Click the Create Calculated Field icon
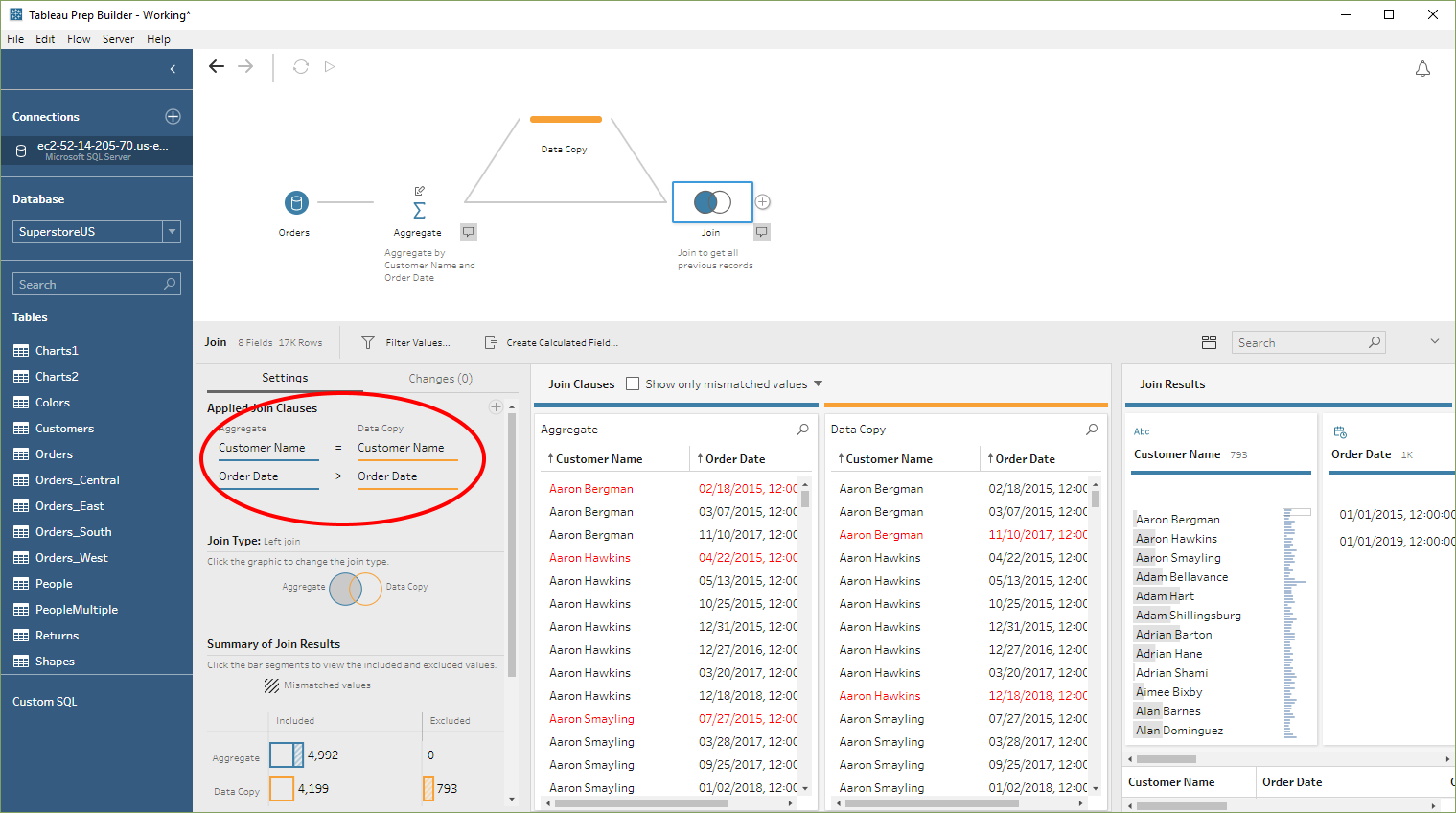This screenshot has height=813, width=1456. (491, 342)
